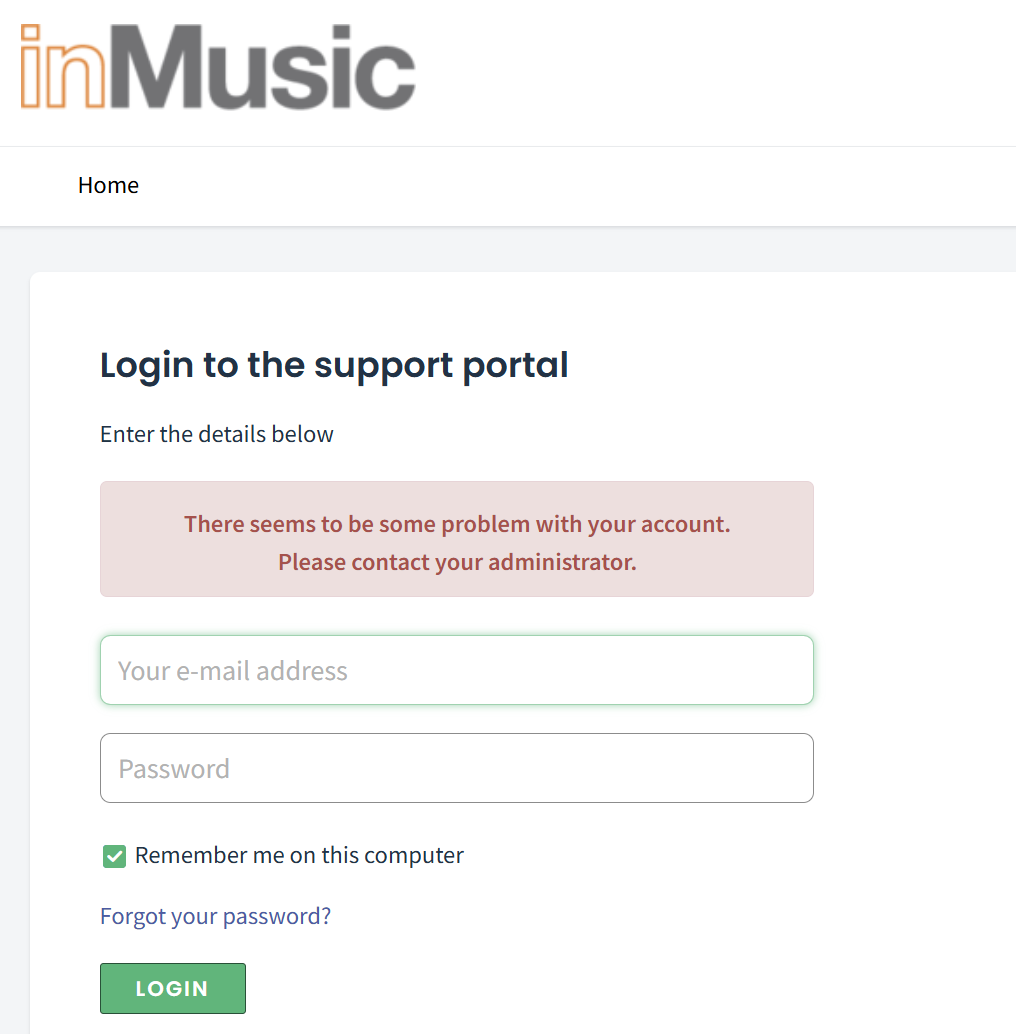
Task: Focus the e-mail address field
Action: pyautogui.click(x=457, y=670)
